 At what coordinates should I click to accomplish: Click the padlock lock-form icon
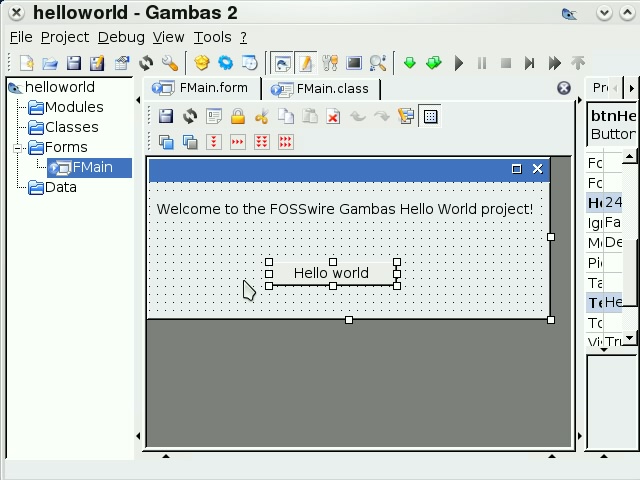238,116
